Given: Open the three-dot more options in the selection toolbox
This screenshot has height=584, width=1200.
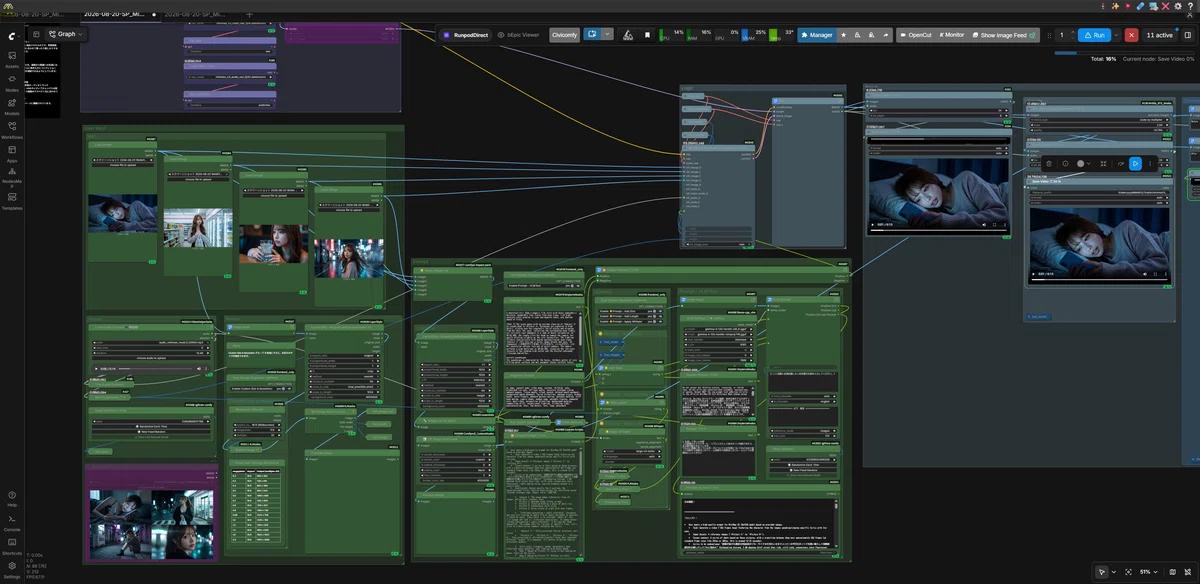Looking at the screenshot, I should [1150, 163].
